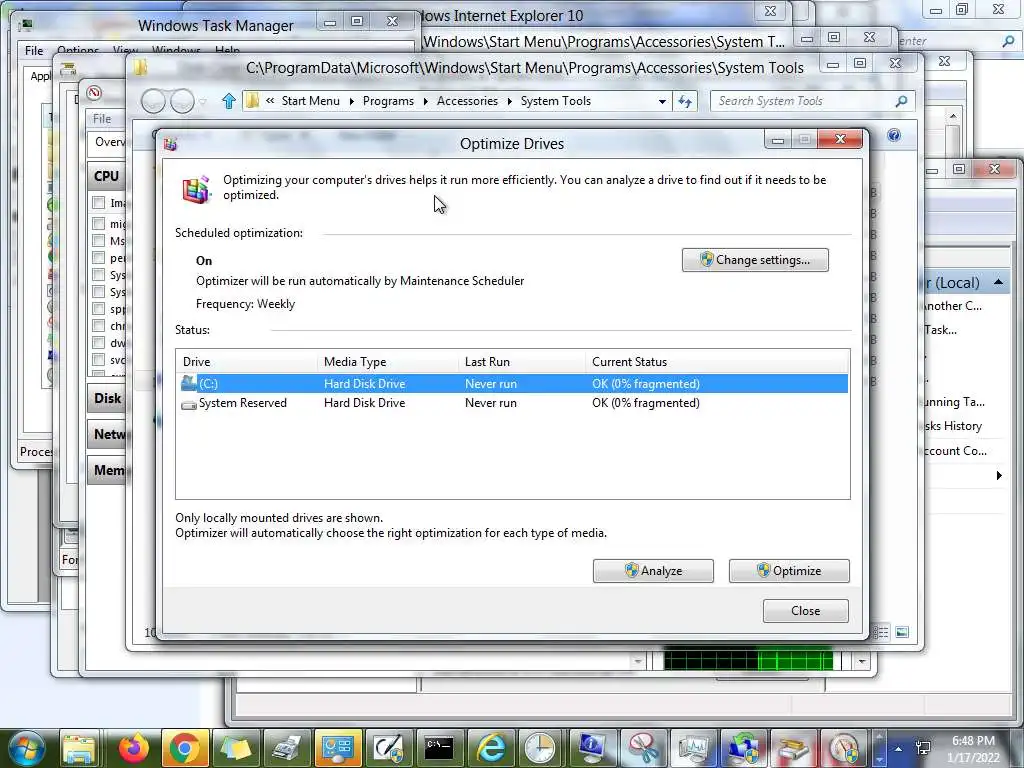The height and width of the screenshot is (768, 1024).
Task: Show hidden icons in the notification area
Action: (899, 748)
